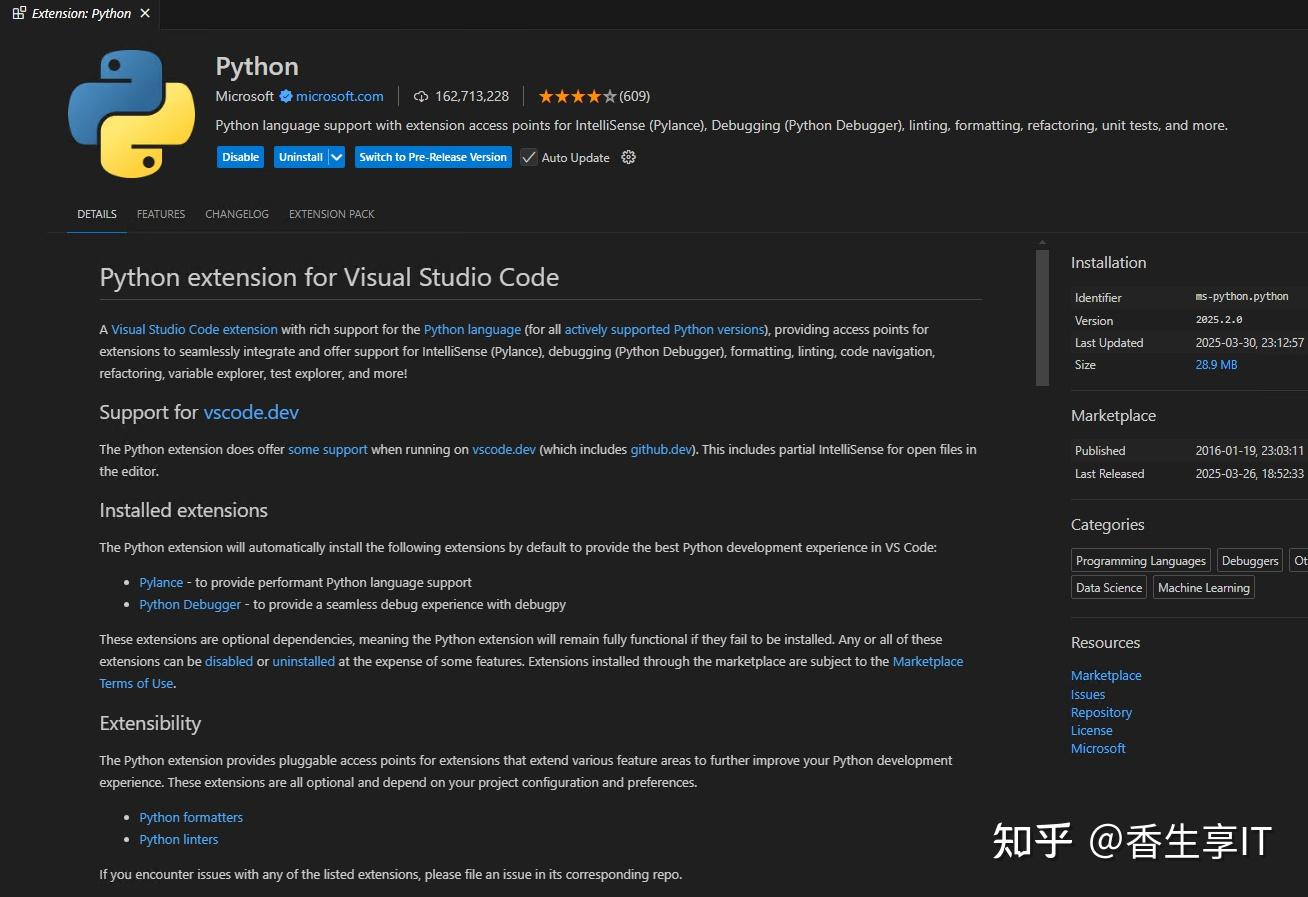
Task: Open the Pylance extension link
Action: 161,582
